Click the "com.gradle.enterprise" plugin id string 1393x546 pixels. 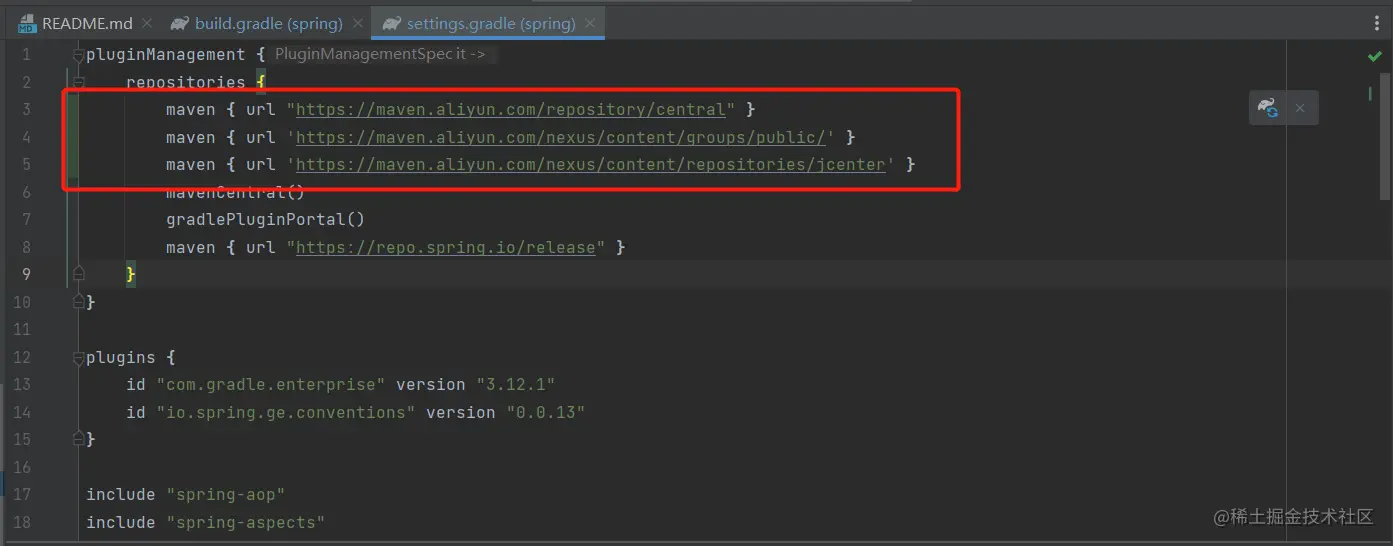click(x=270, y=385)
